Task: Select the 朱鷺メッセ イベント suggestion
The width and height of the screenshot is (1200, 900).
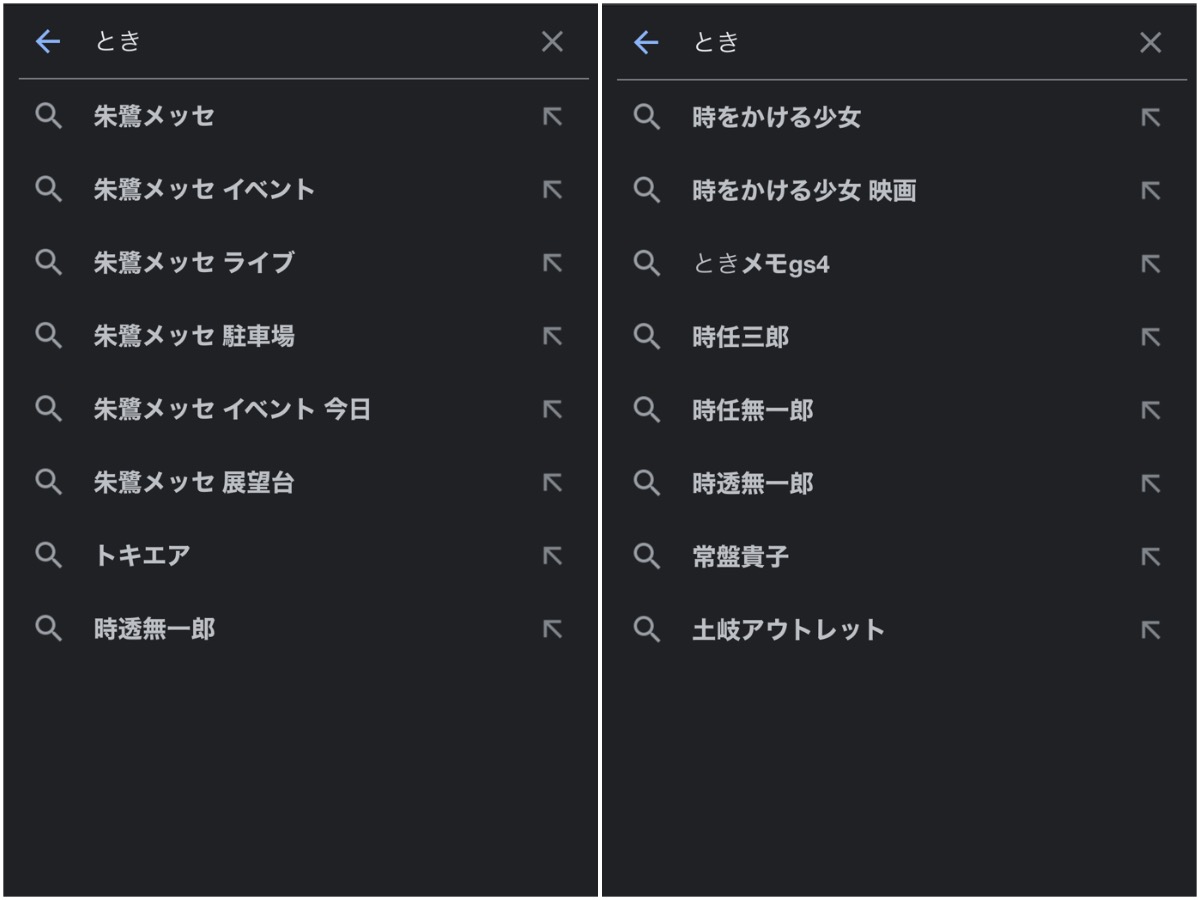Action: [x=204, y=190]
